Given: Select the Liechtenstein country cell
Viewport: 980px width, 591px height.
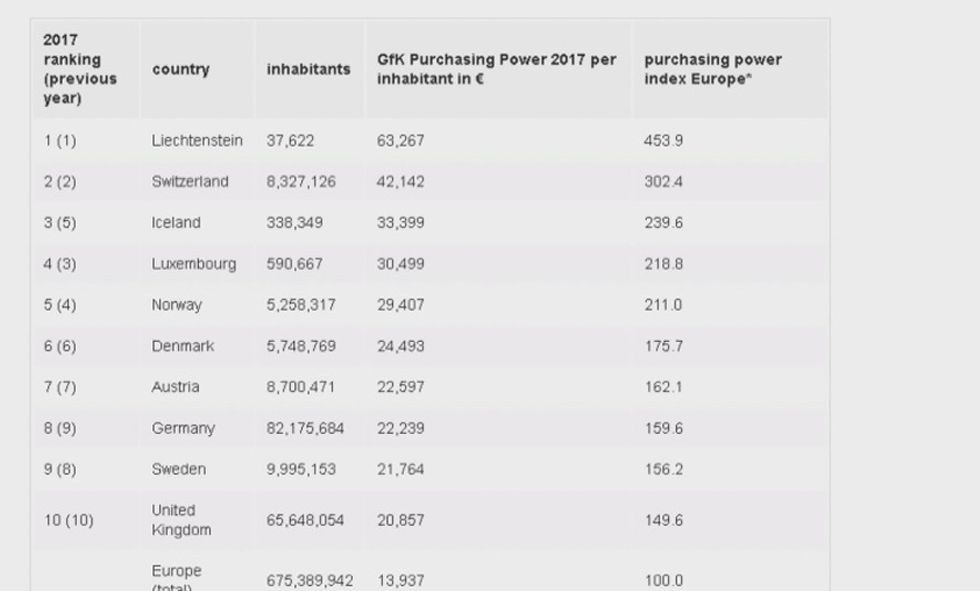Looking at the screenshot, I should tap(197, 141).
